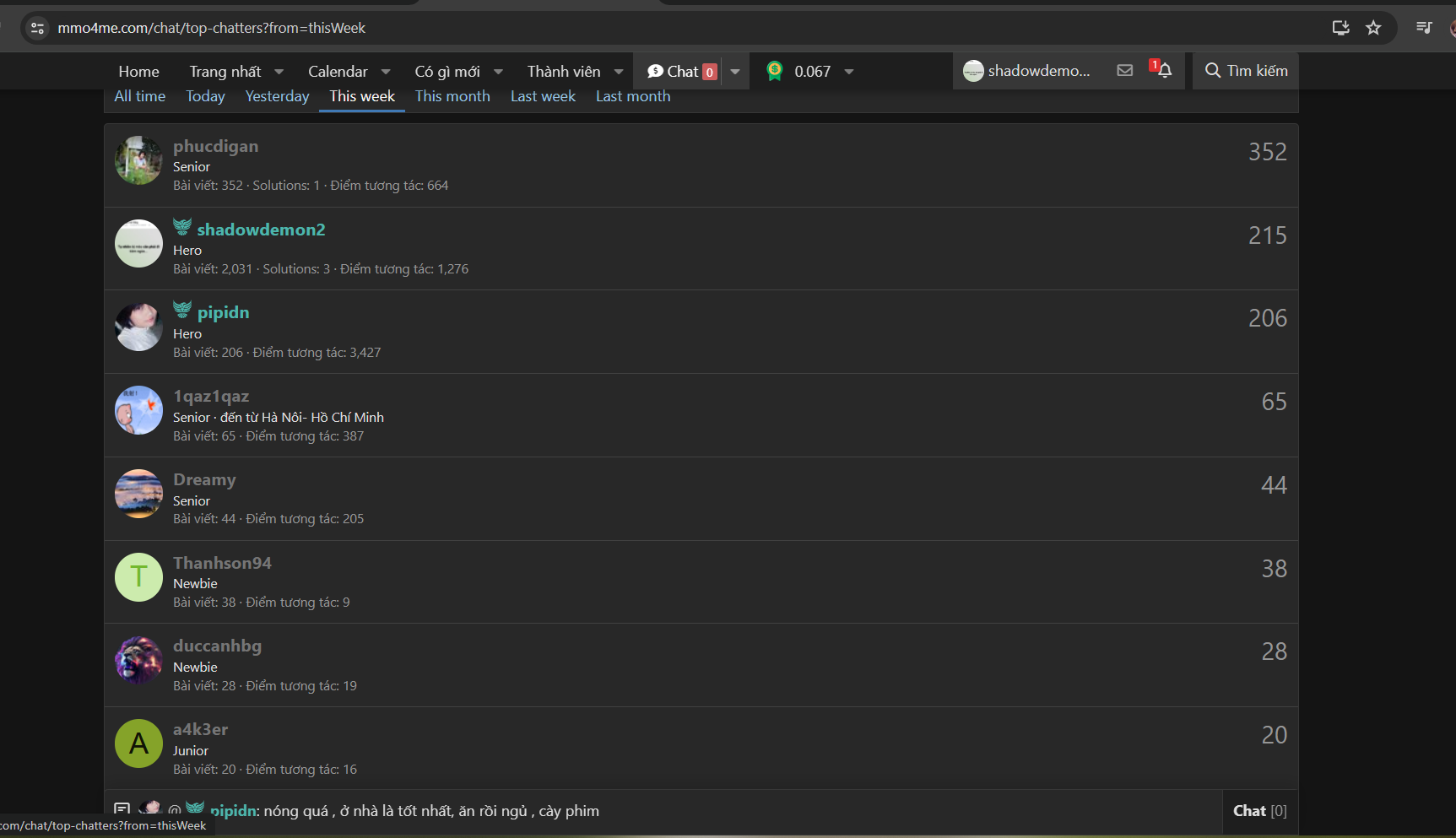Click duccanhbg's chat count 28

pyautogui.click(x=1275, y=651)
